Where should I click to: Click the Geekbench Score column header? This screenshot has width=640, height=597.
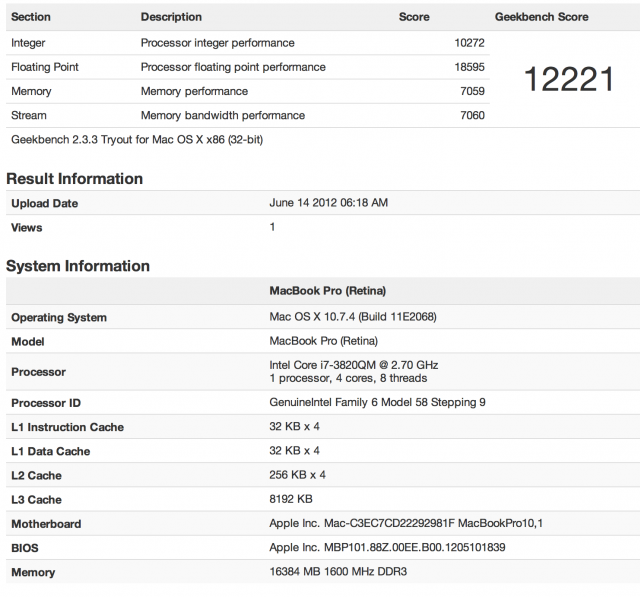coord(541,17)
